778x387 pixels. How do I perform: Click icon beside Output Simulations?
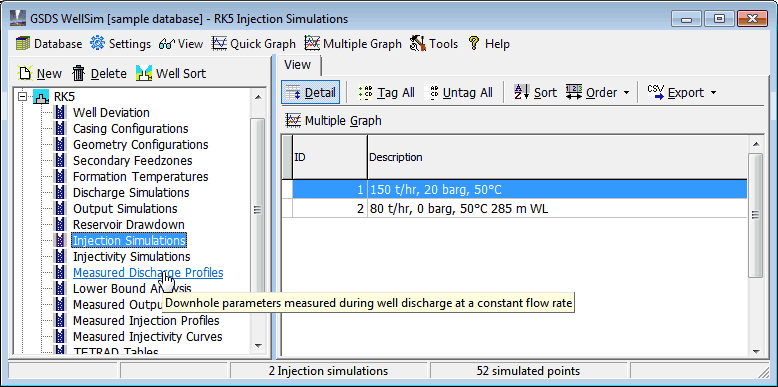61,208
